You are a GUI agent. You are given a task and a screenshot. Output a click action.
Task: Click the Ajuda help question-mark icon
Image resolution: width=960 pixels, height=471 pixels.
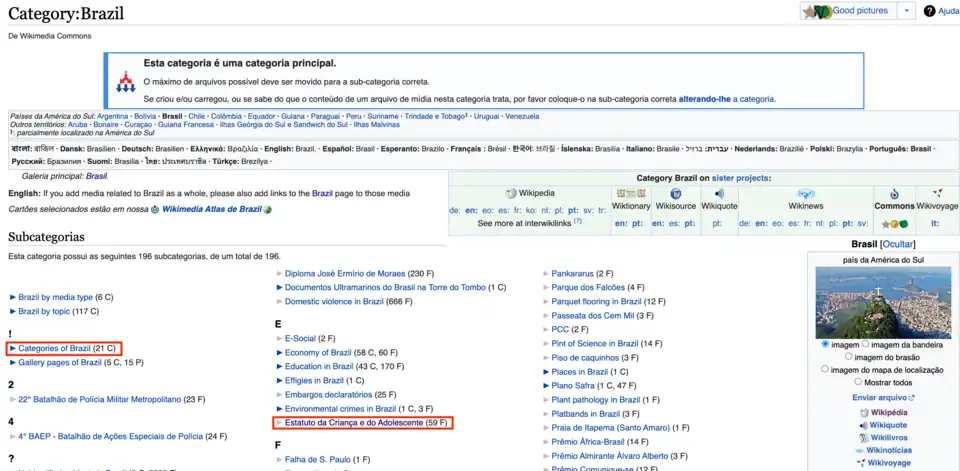929,11
